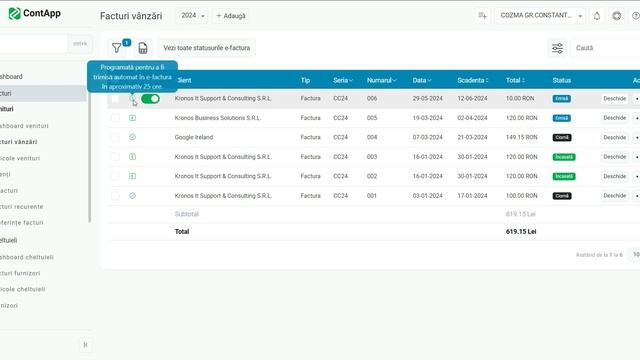The height and width of the screenshot is (360, 640).
Task: Open table column settings sliders icon
Action: 557,48
